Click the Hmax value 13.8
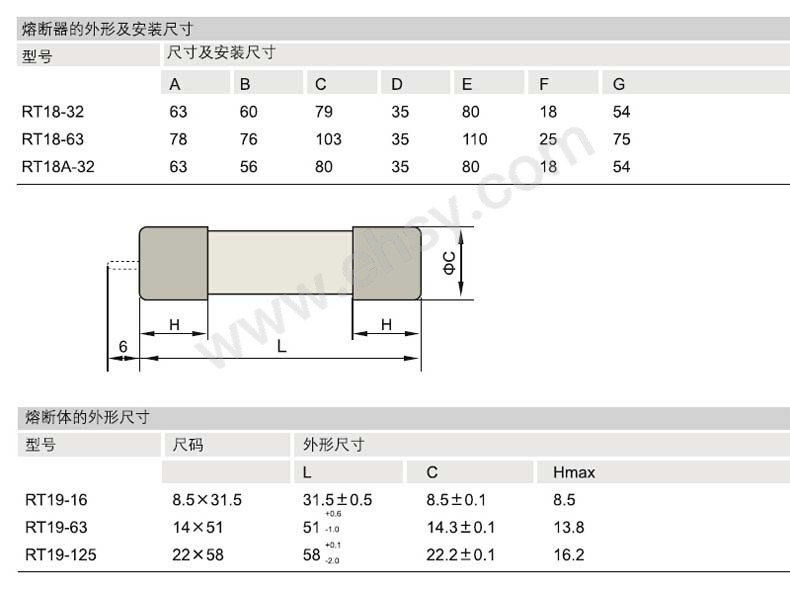This screenshot has height=593, width=790. tap(569, 528)
